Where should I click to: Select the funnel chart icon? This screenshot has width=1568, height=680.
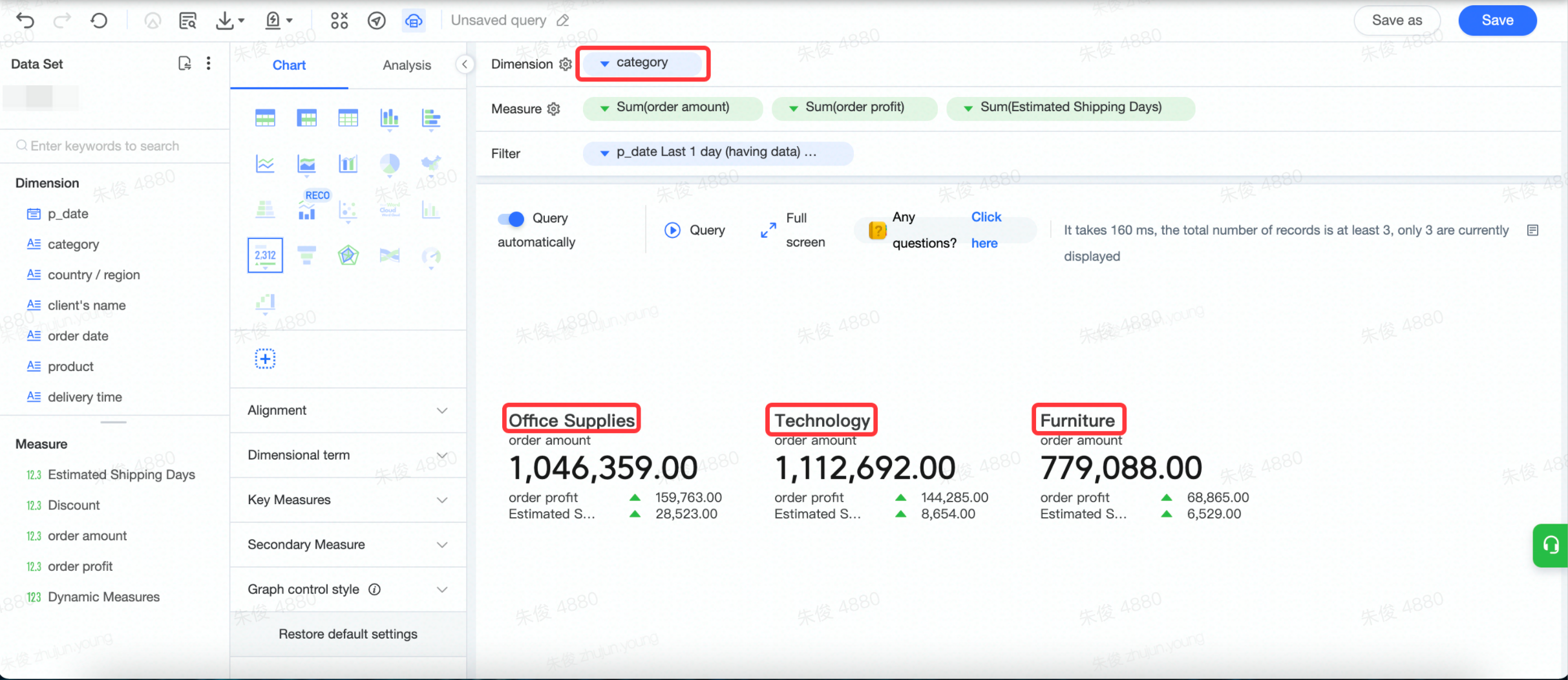[306, 255]
